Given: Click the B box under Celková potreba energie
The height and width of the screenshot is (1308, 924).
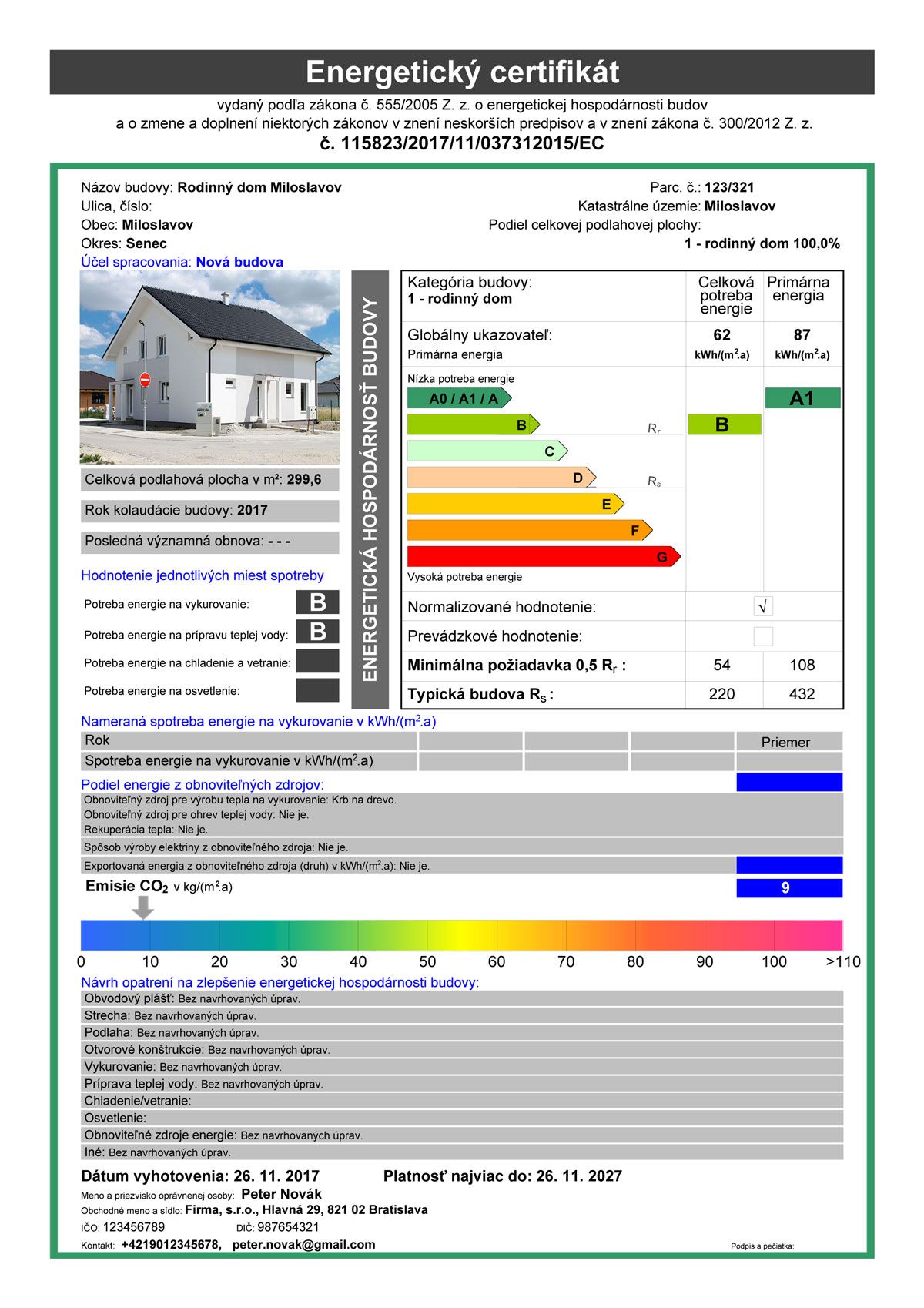Looking at the screenshot, I should [x=724, y=424].
